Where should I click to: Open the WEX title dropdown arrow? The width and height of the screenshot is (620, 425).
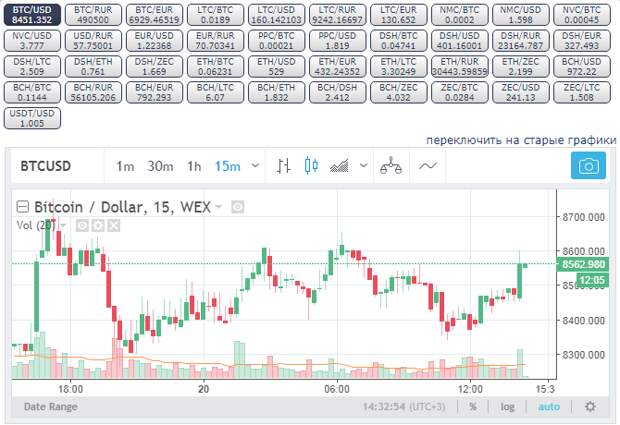click(219, 207)
